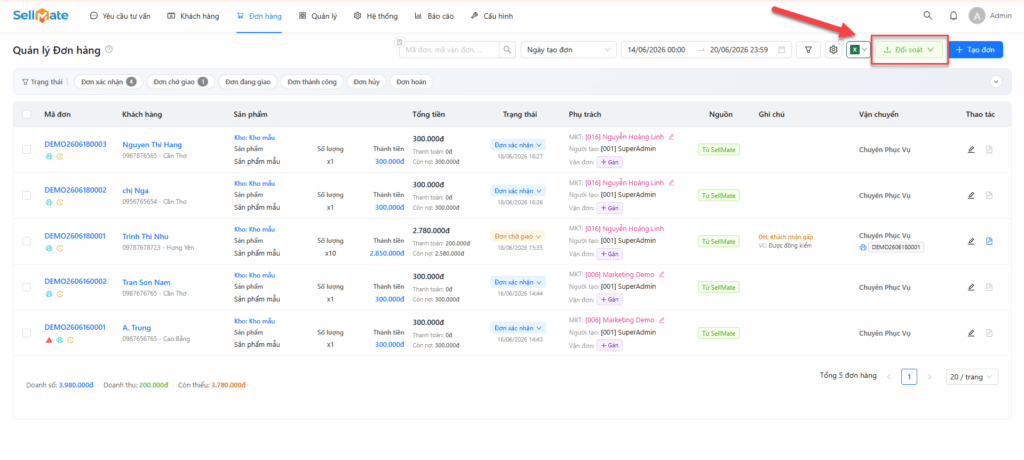Open the notifications bell

pos(953,15)
